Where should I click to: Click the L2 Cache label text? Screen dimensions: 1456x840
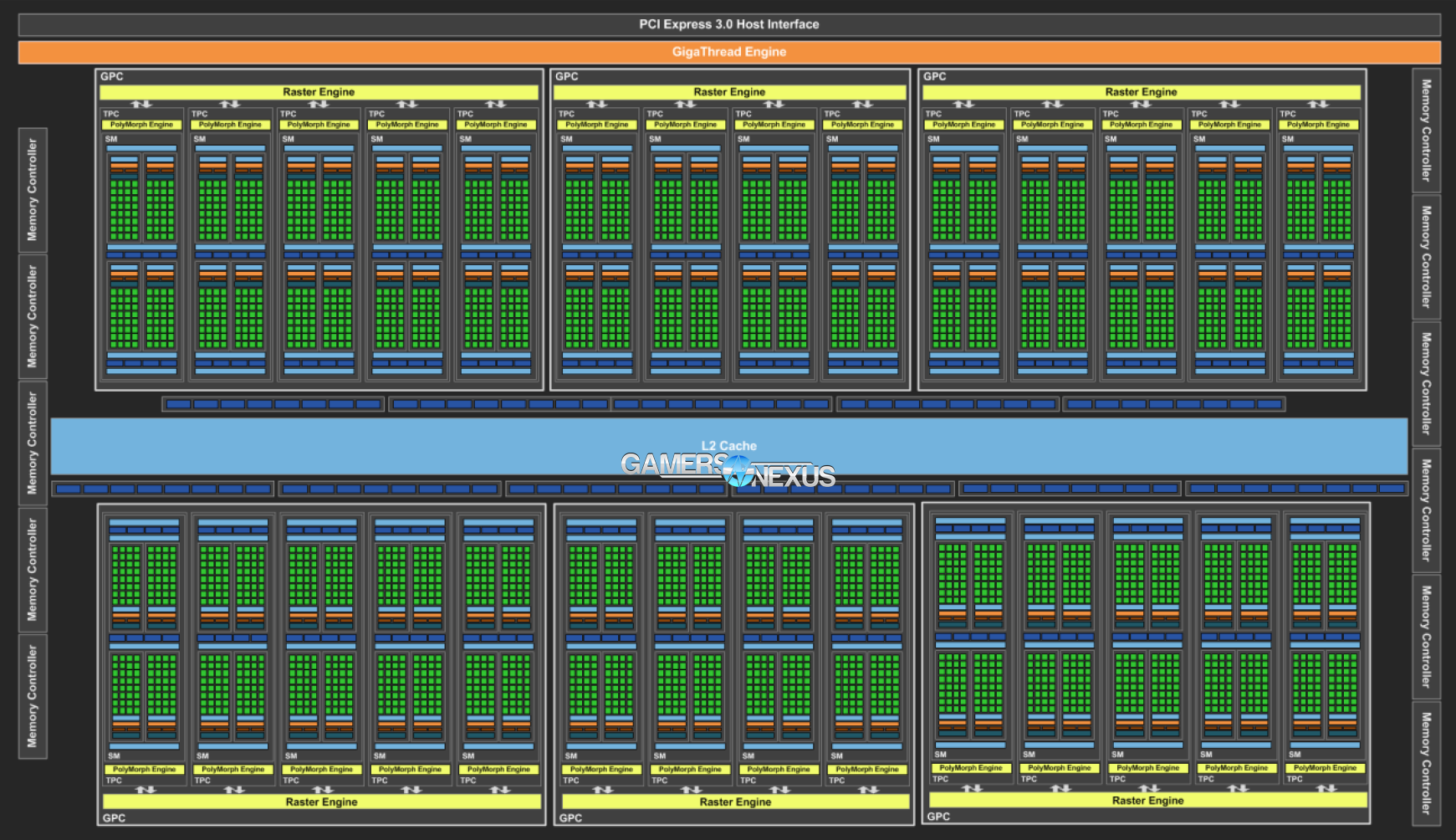coord(728,446)
